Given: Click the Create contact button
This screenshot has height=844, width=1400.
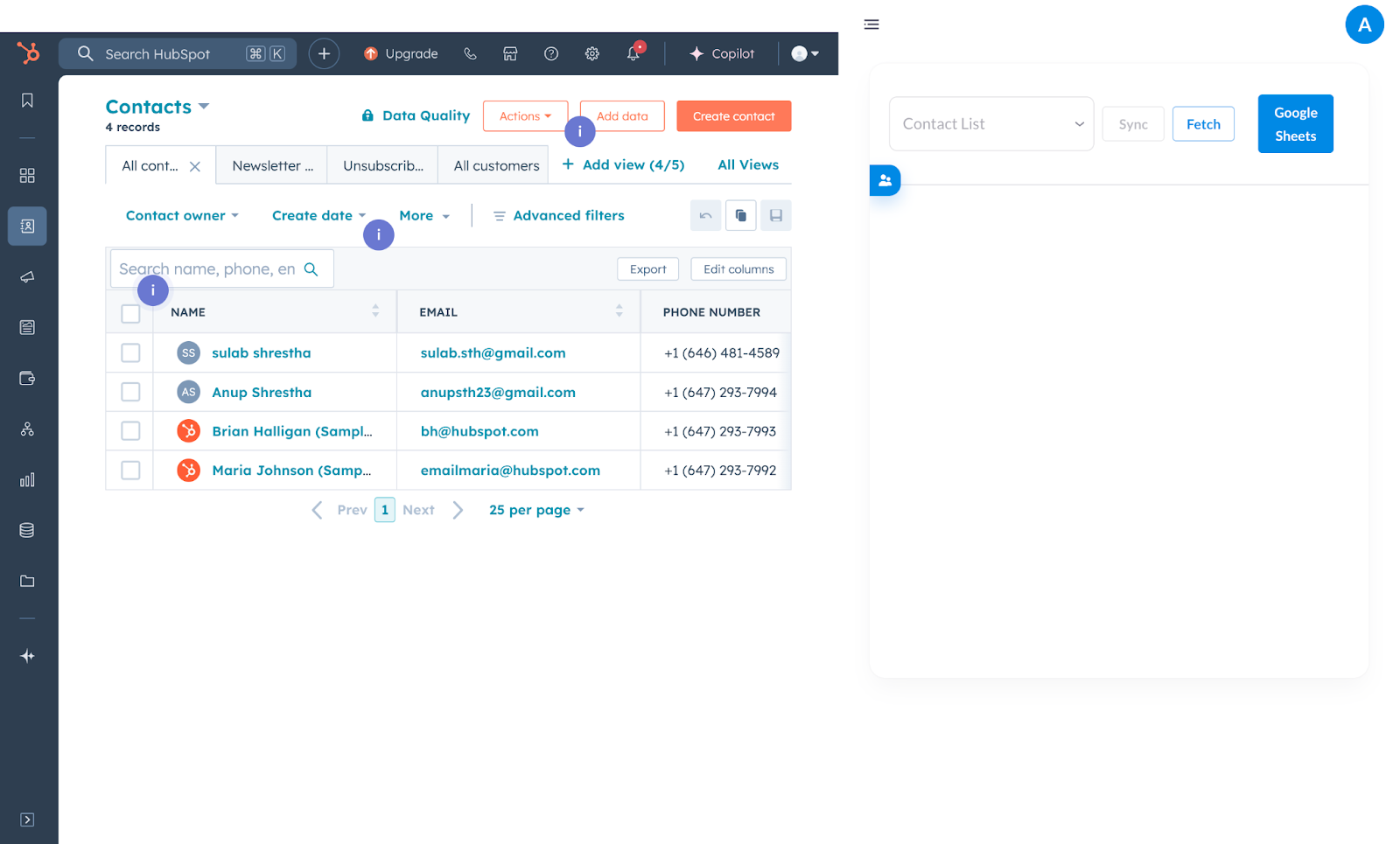Looking at the screenshot, I should [734, 116].
